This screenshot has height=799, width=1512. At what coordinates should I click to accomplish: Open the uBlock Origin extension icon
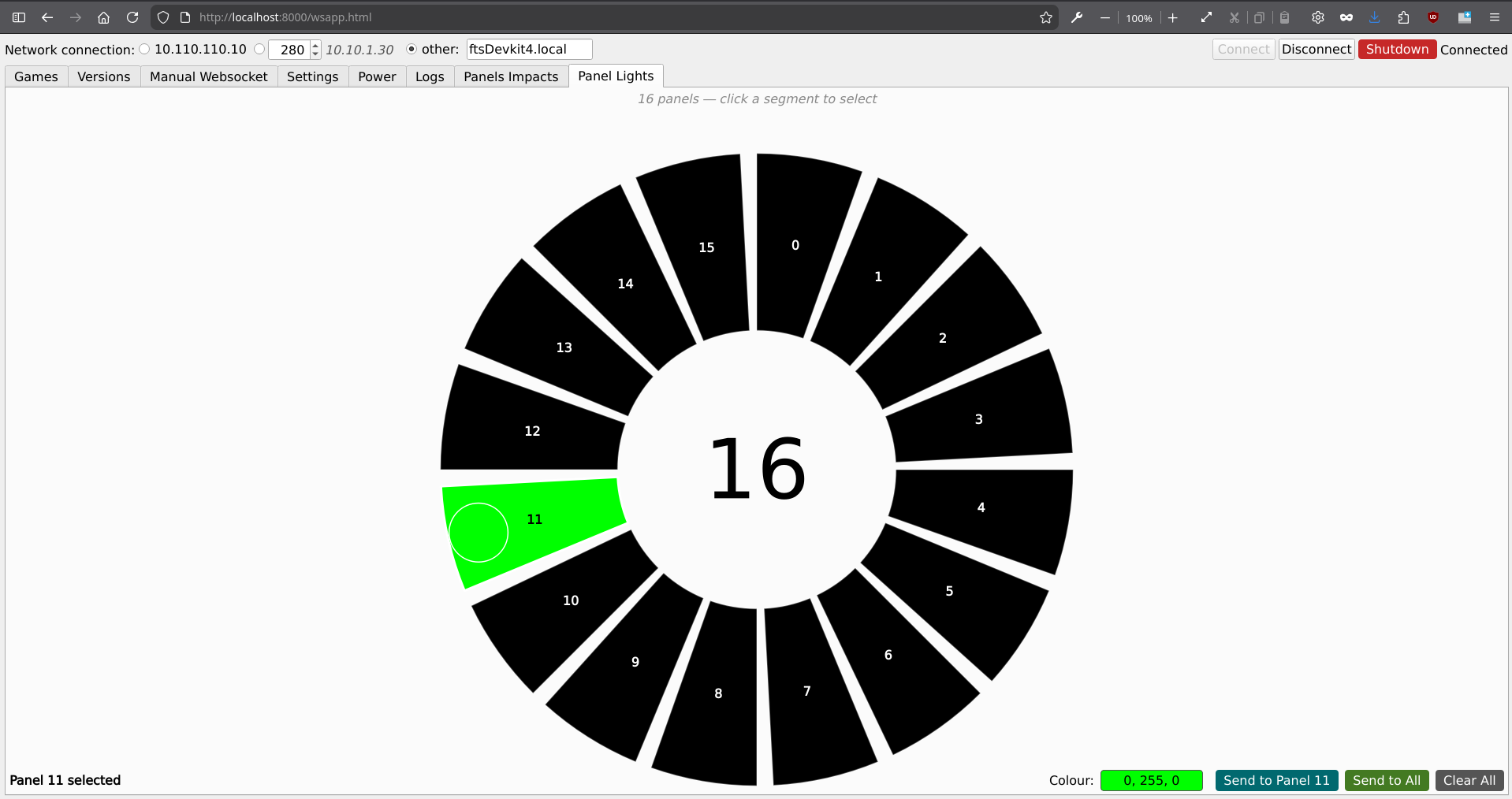1433,17
